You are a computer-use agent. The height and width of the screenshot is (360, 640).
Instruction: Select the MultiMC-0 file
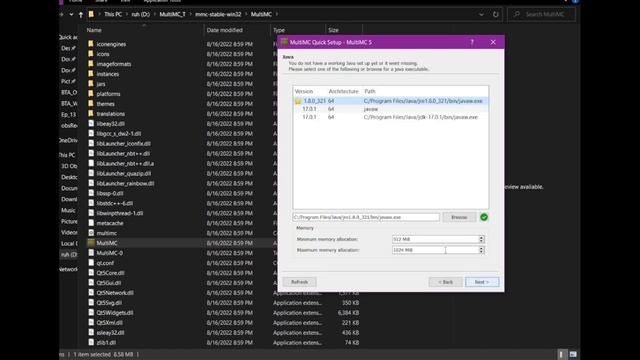coord(109,253)
